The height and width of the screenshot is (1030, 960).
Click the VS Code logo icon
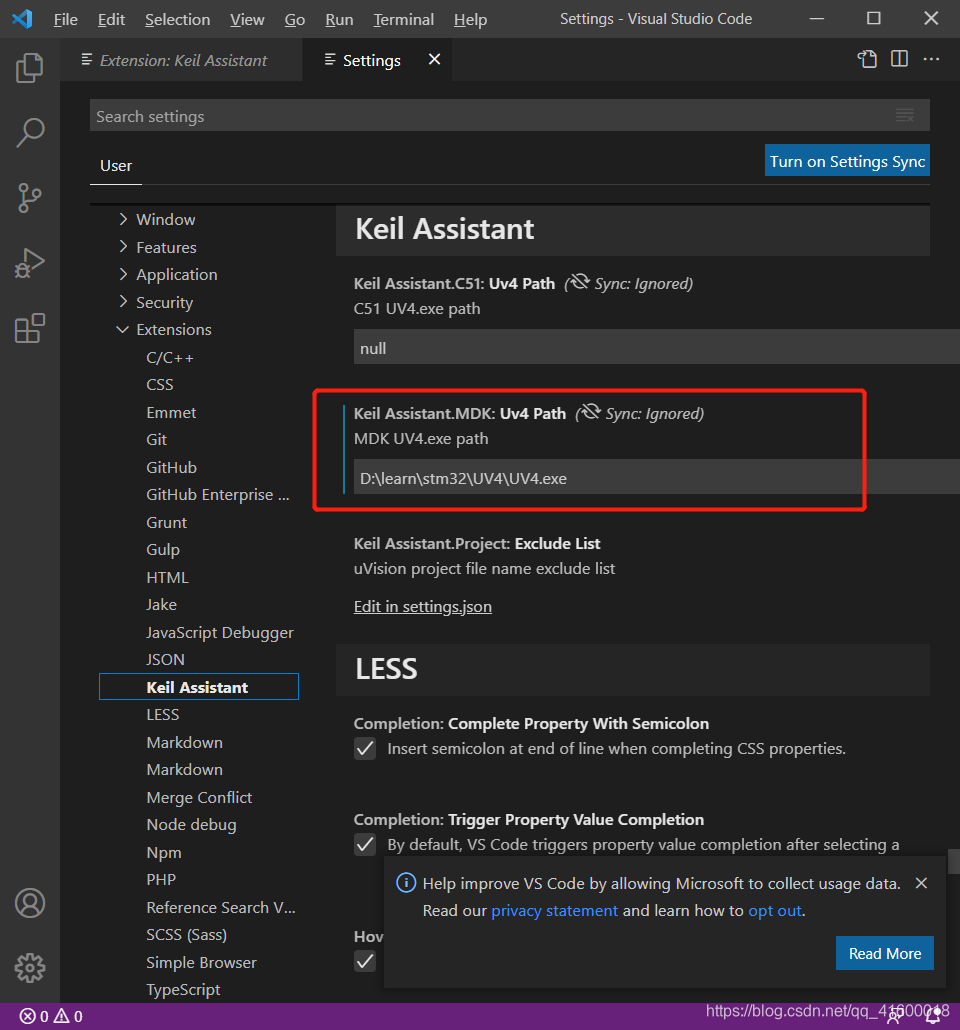22,19
